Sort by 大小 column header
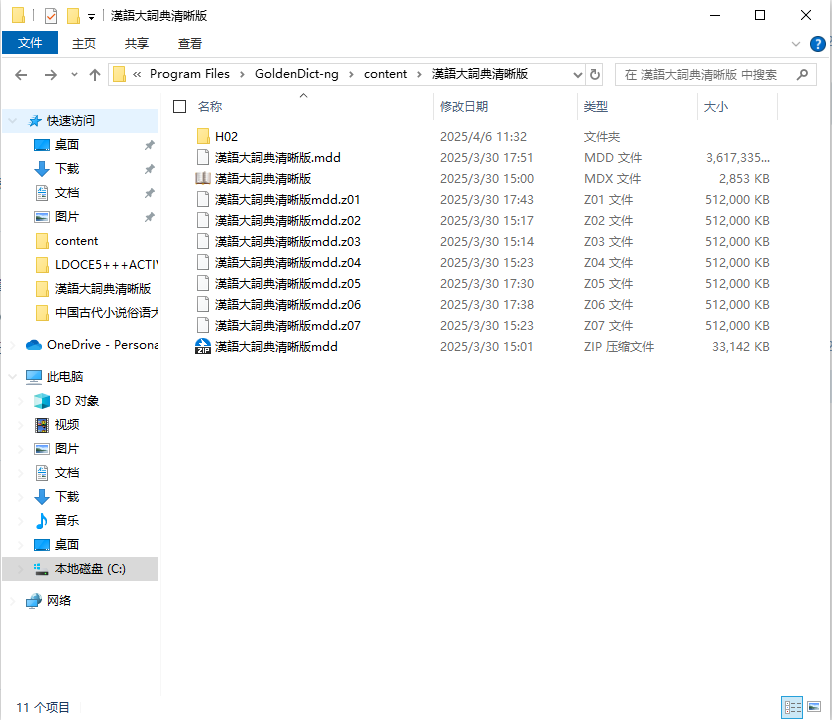This screenshot has width=832, height=720. point(715,107)
